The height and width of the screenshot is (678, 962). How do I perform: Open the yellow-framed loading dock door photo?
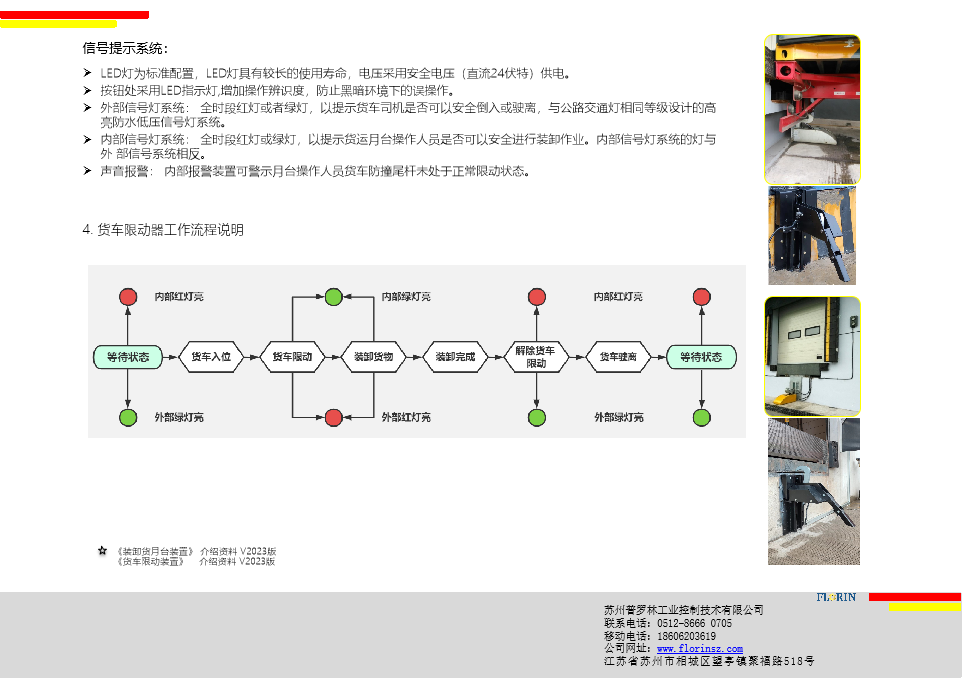tap(812, 356)
